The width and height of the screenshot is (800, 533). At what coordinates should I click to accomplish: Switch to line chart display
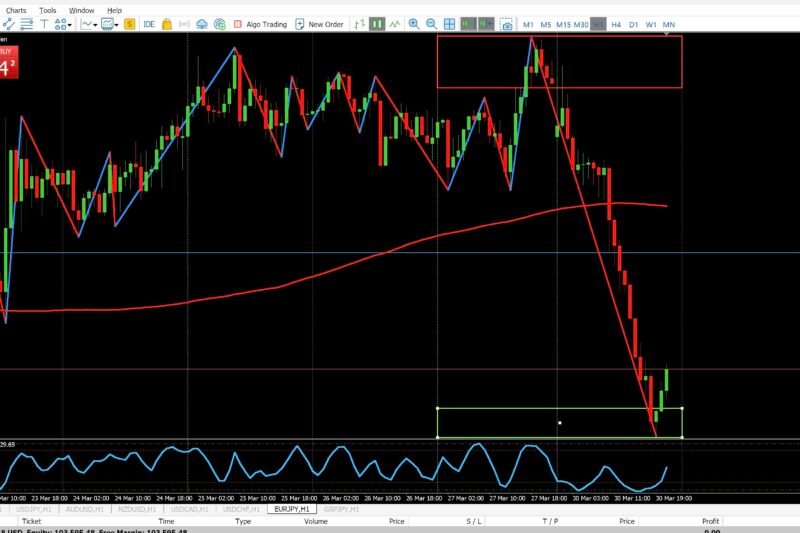click(394, 24)
